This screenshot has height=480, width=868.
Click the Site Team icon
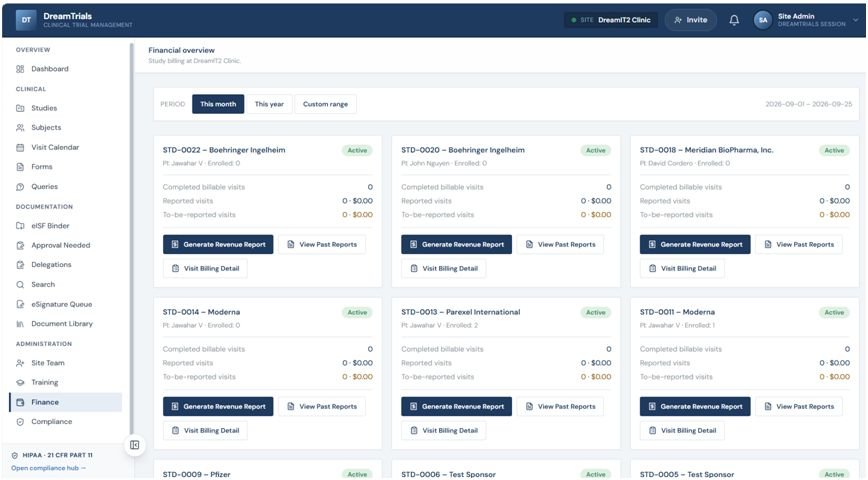tap(20, 363)
